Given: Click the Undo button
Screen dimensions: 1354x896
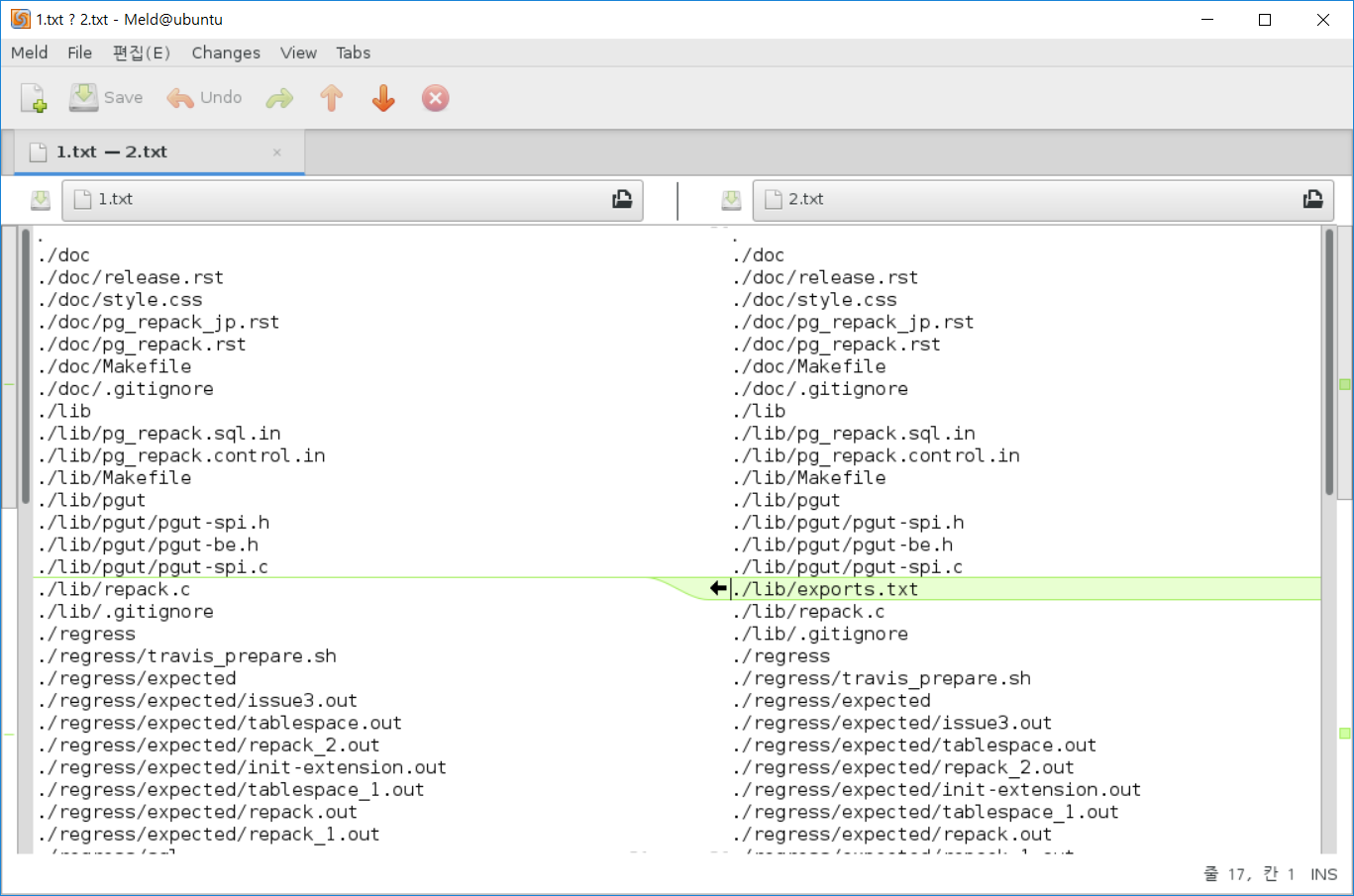Looking at the screenshot, I should click(204, 97).
